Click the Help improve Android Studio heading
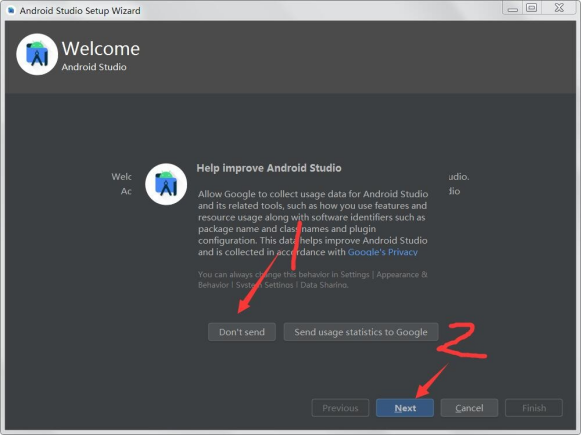581x435 pixels. click(269, 168)
